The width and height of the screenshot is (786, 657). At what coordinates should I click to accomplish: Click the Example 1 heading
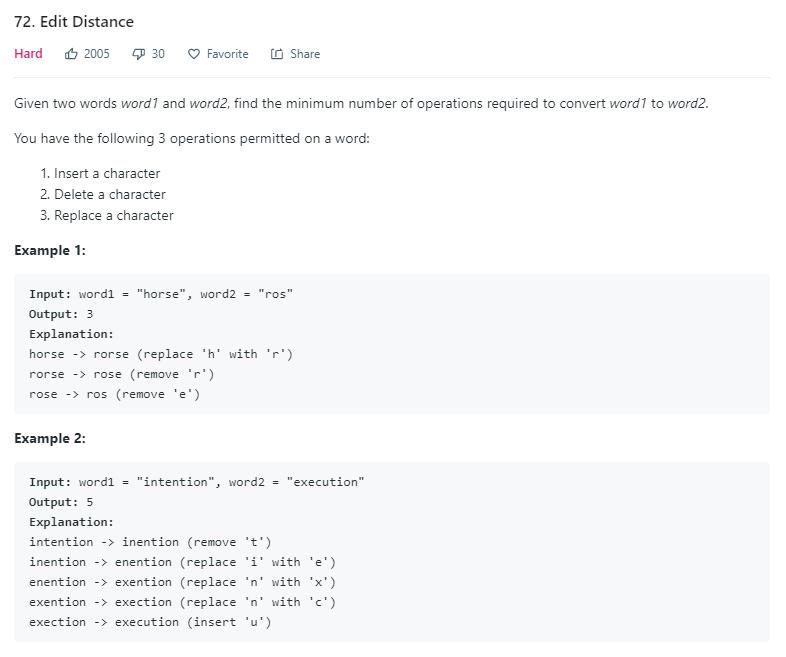pos(50,250)
